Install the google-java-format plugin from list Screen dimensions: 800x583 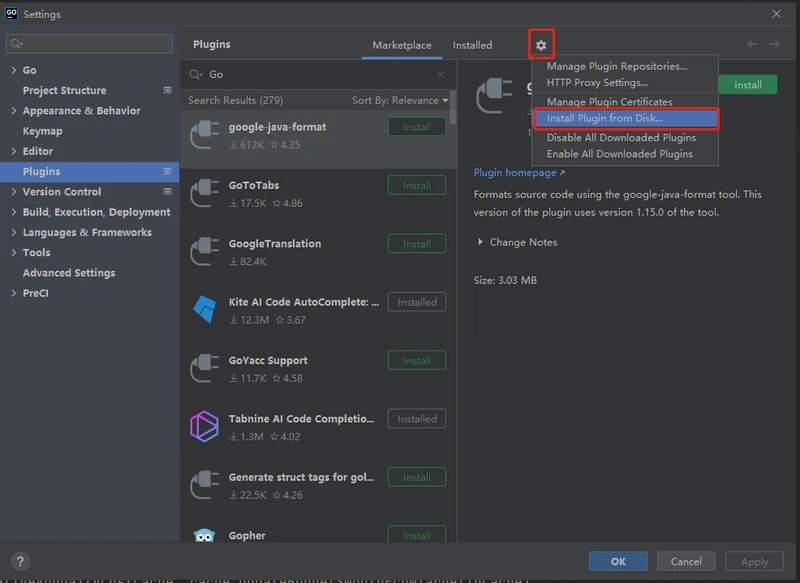[x=417, y=127]
